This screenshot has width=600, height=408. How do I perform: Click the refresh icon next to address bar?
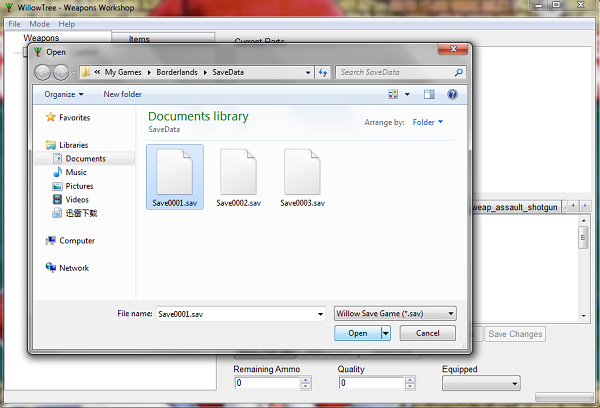click(323, 72)
